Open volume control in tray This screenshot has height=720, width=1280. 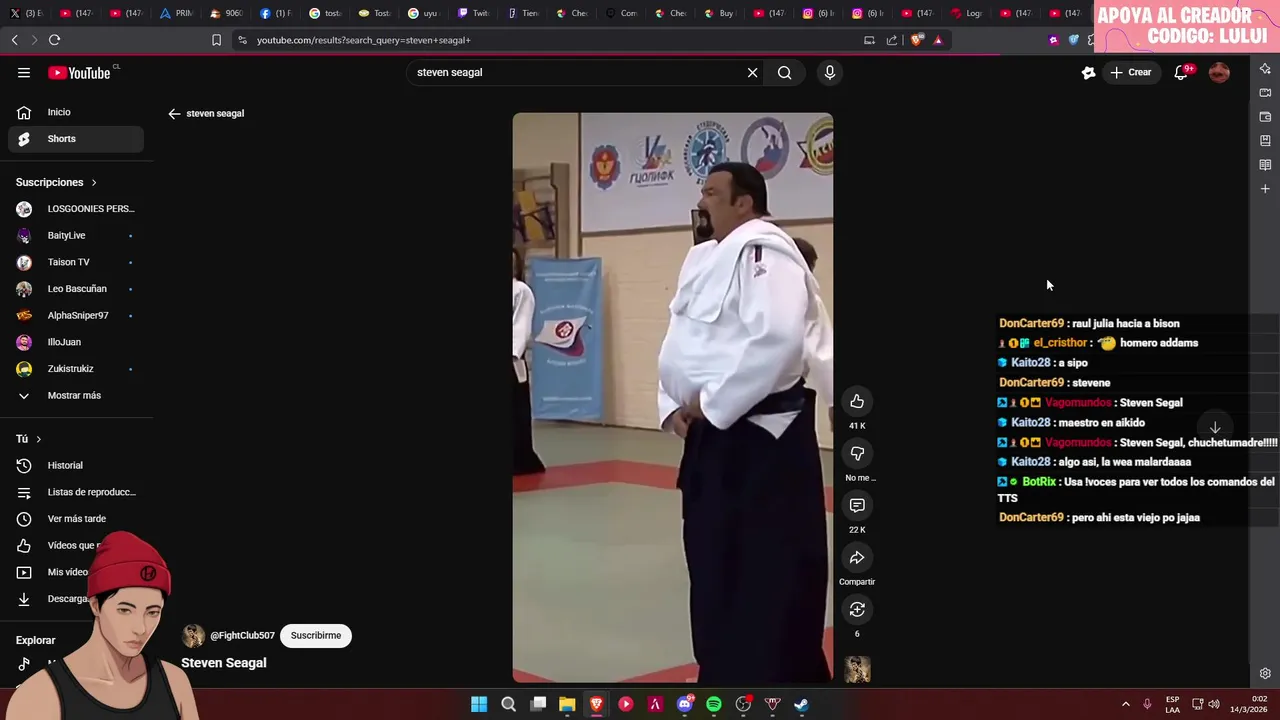click(x=1214, y=704)
